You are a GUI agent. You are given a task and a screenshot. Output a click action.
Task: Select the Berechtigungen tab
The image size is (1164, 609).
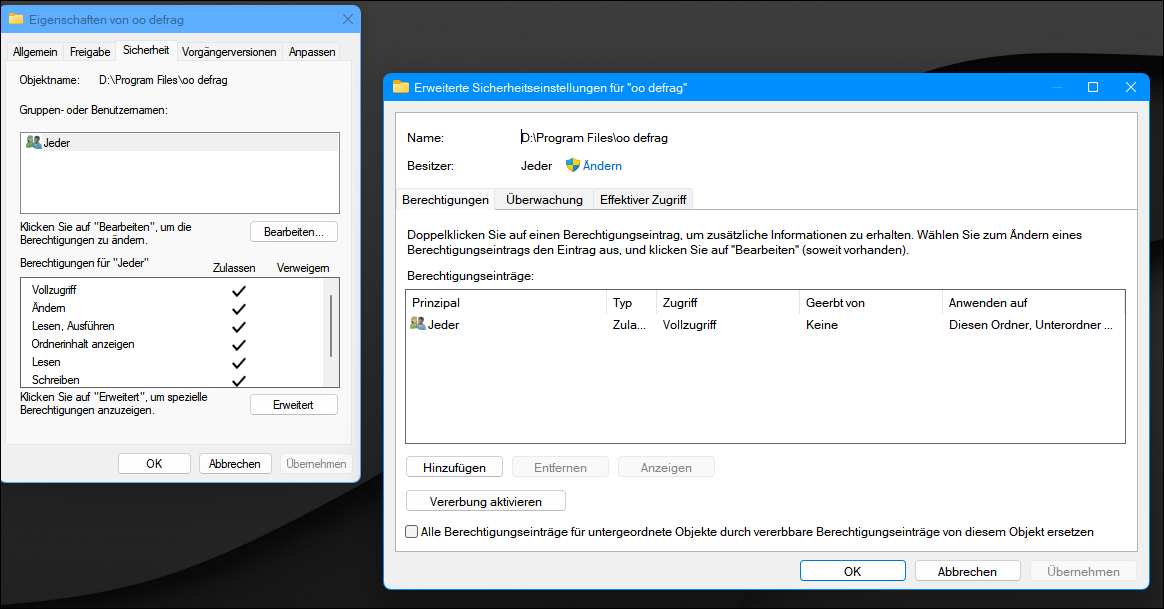point(445,199)
